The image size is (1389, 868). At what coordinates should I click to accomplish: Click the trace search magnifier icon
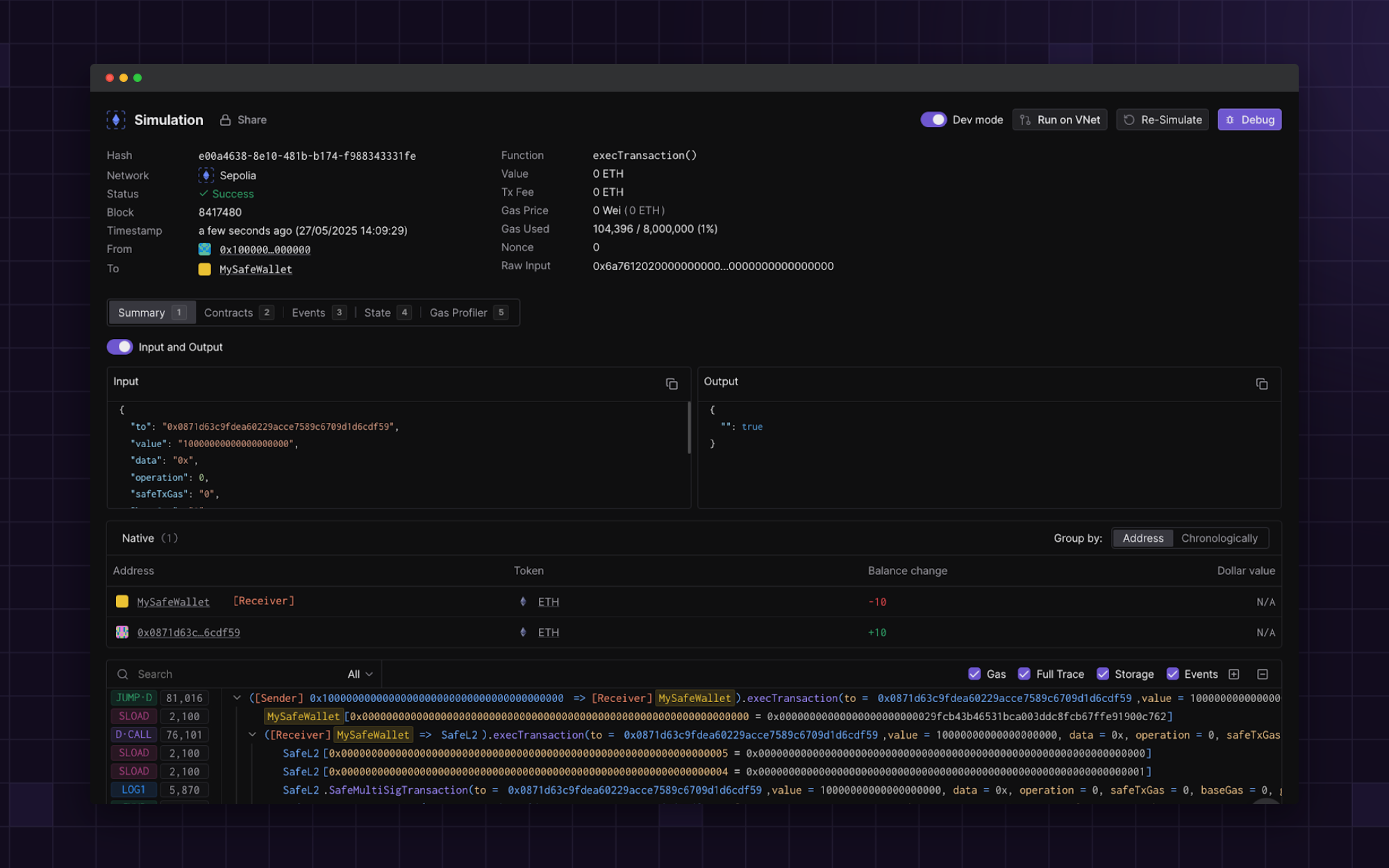tap(123, 674)
